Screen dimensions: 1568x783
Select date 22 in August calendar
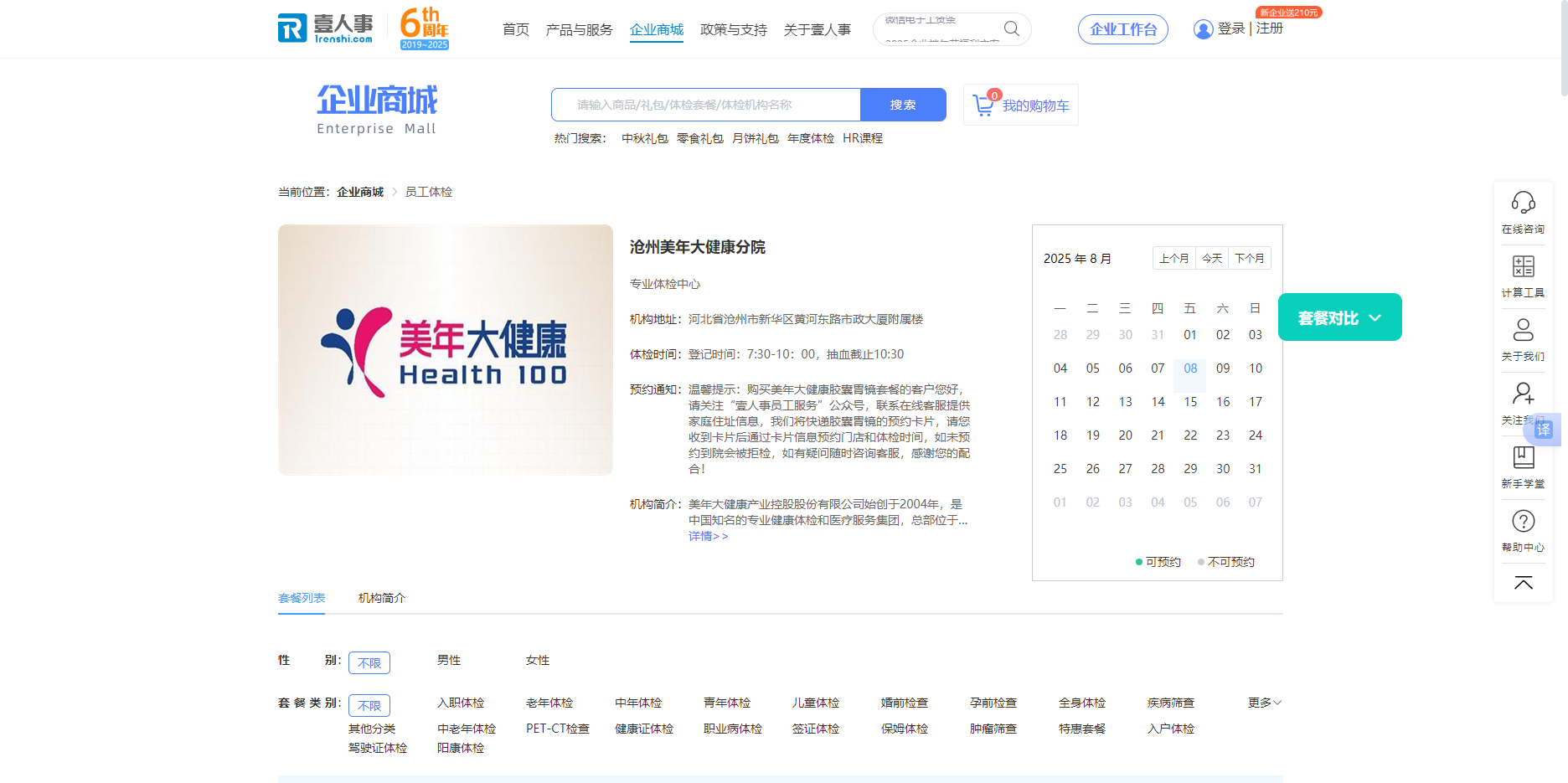pyautogui.click(x=1190, y=435)
